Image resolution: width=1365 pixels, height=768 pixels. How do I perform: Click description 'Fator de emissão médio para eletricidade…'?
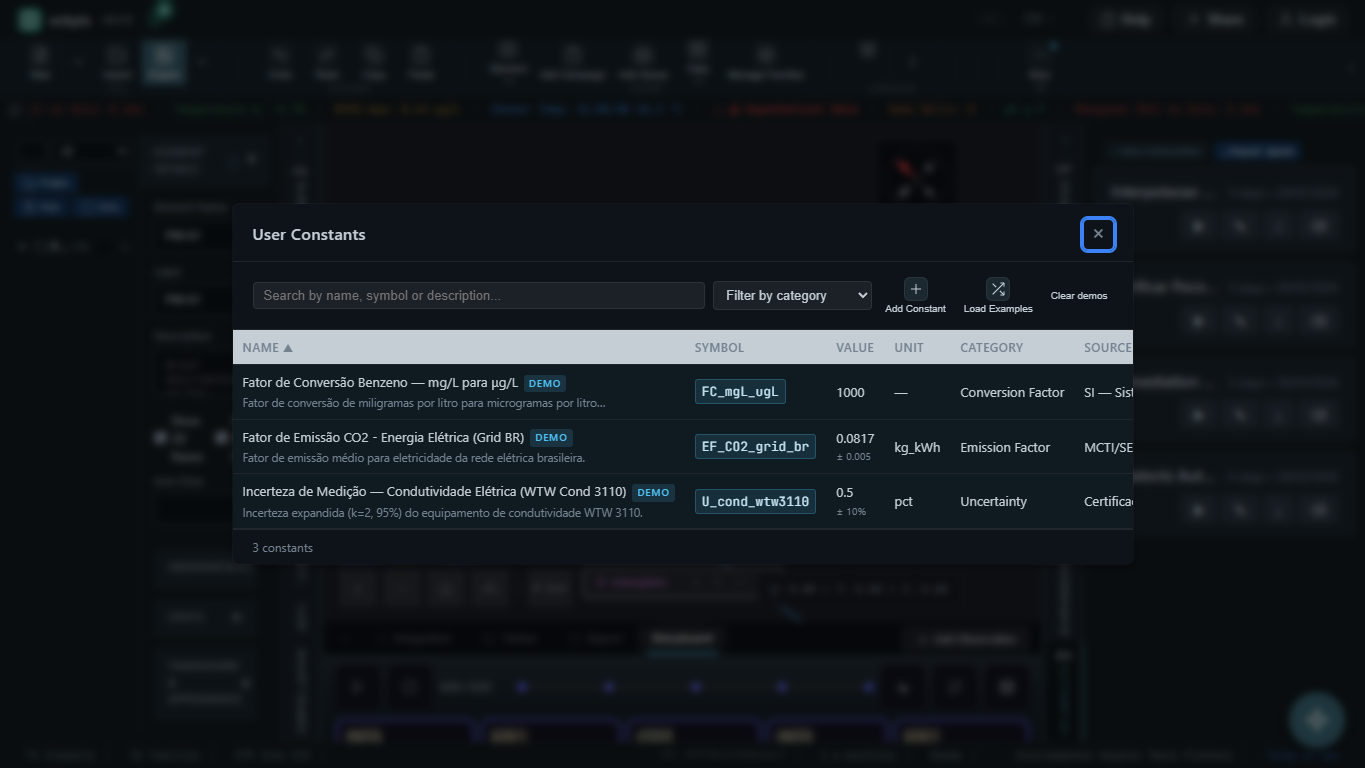(x=413, y=457)
